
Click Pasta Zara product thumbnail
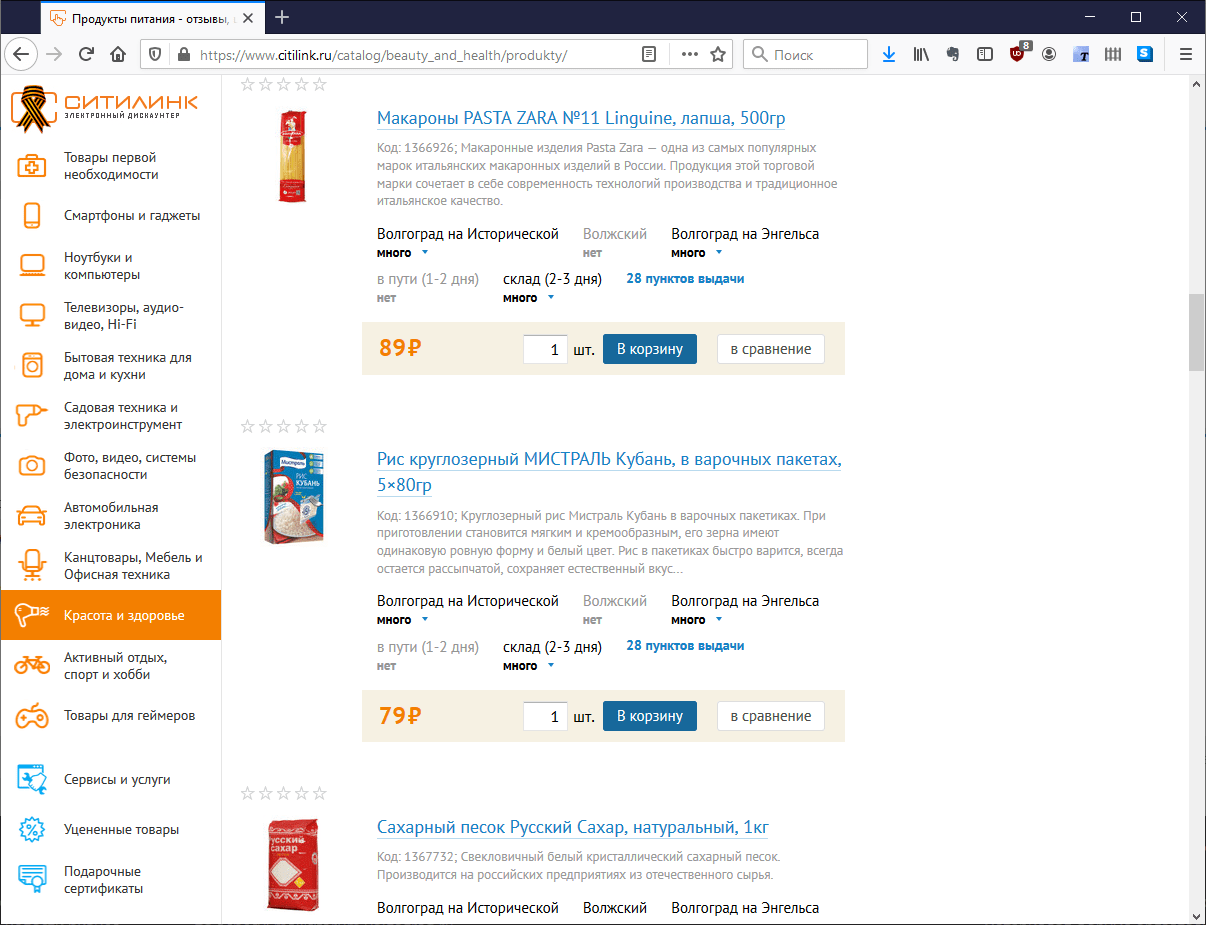pyautogui.click(x=293, y=156)
